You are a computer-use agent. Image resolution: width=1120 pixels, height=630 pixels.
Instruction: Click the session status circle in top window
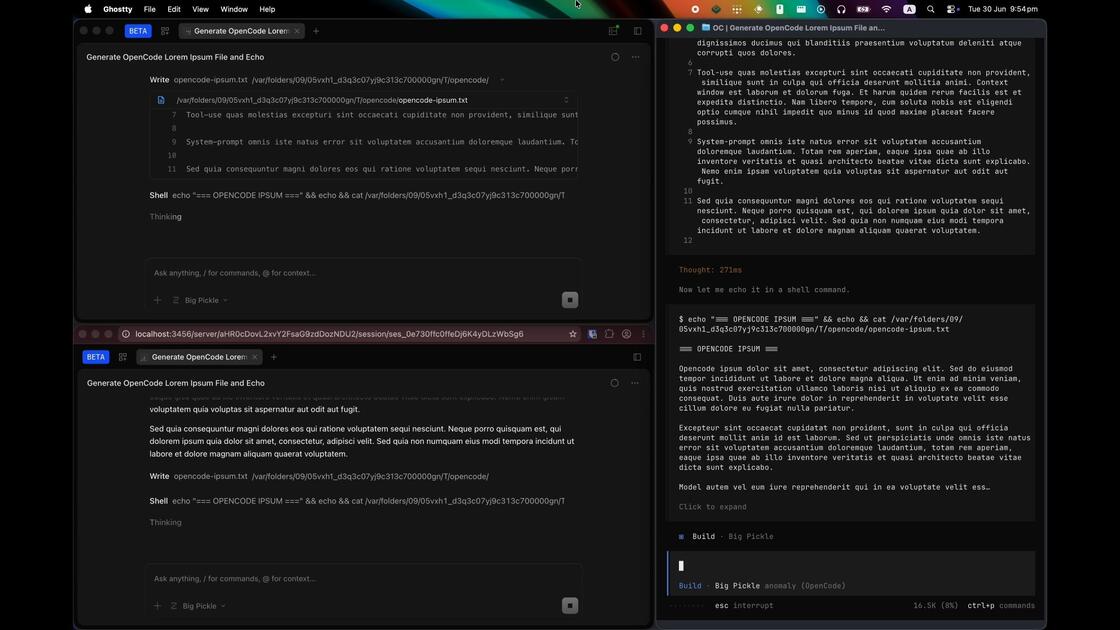point(615,57)
